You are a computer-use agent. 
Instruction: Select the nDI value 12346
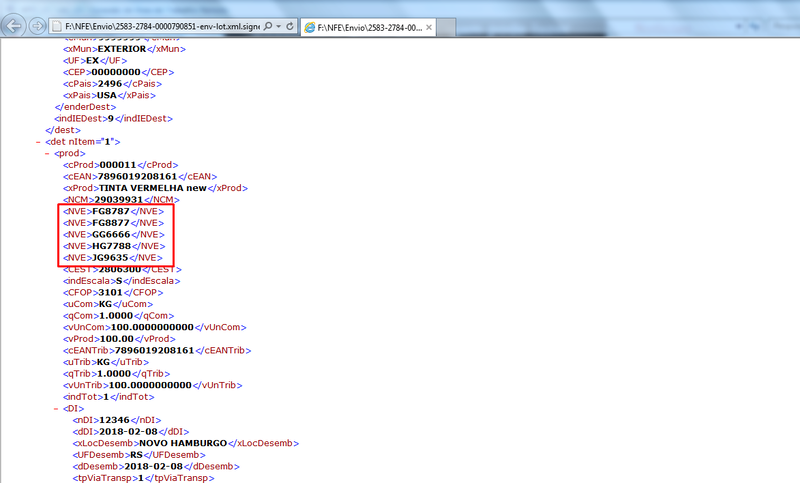click(x=114, y=420)
